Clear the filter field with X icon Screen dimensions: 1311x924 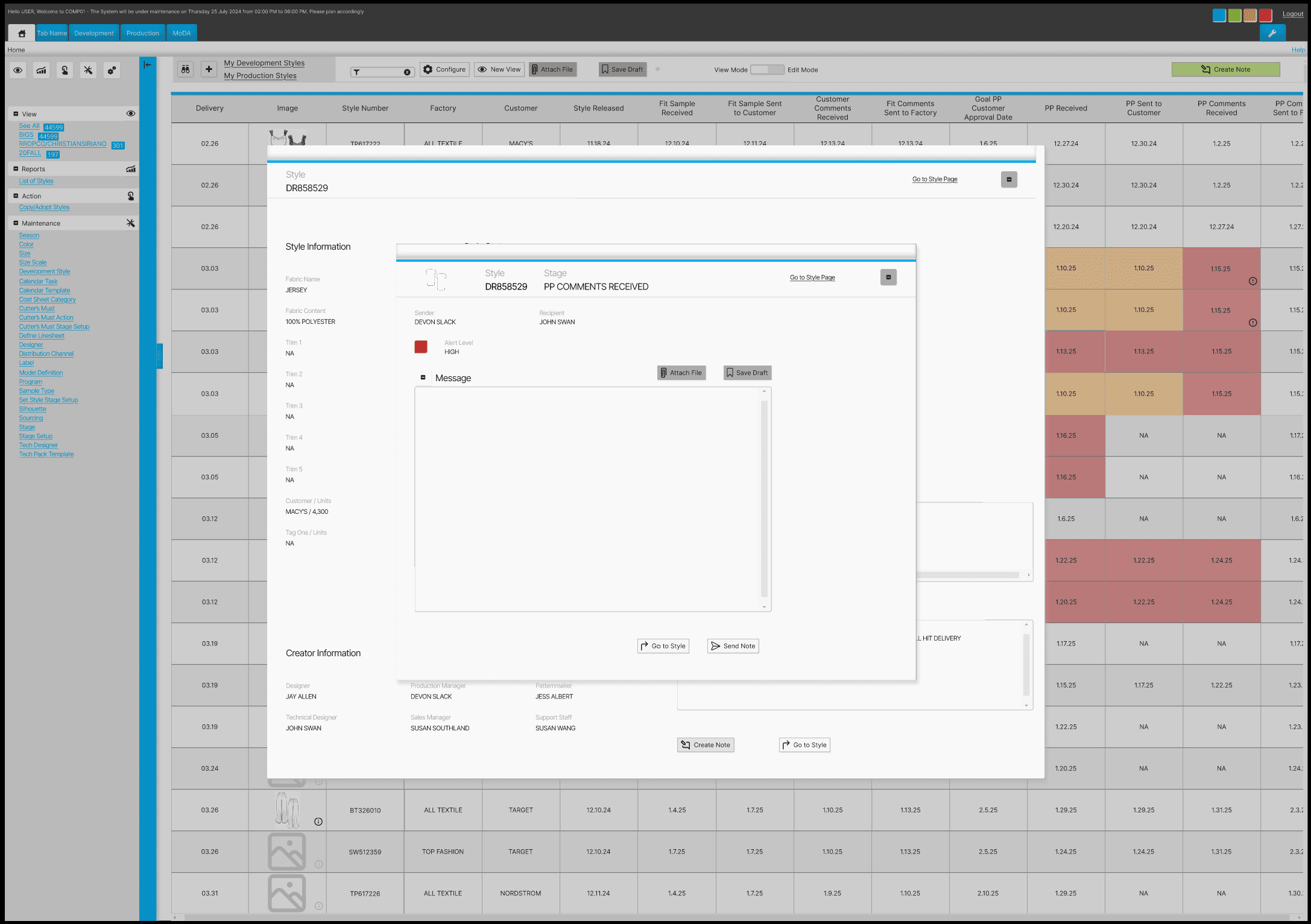pos(407,72)
